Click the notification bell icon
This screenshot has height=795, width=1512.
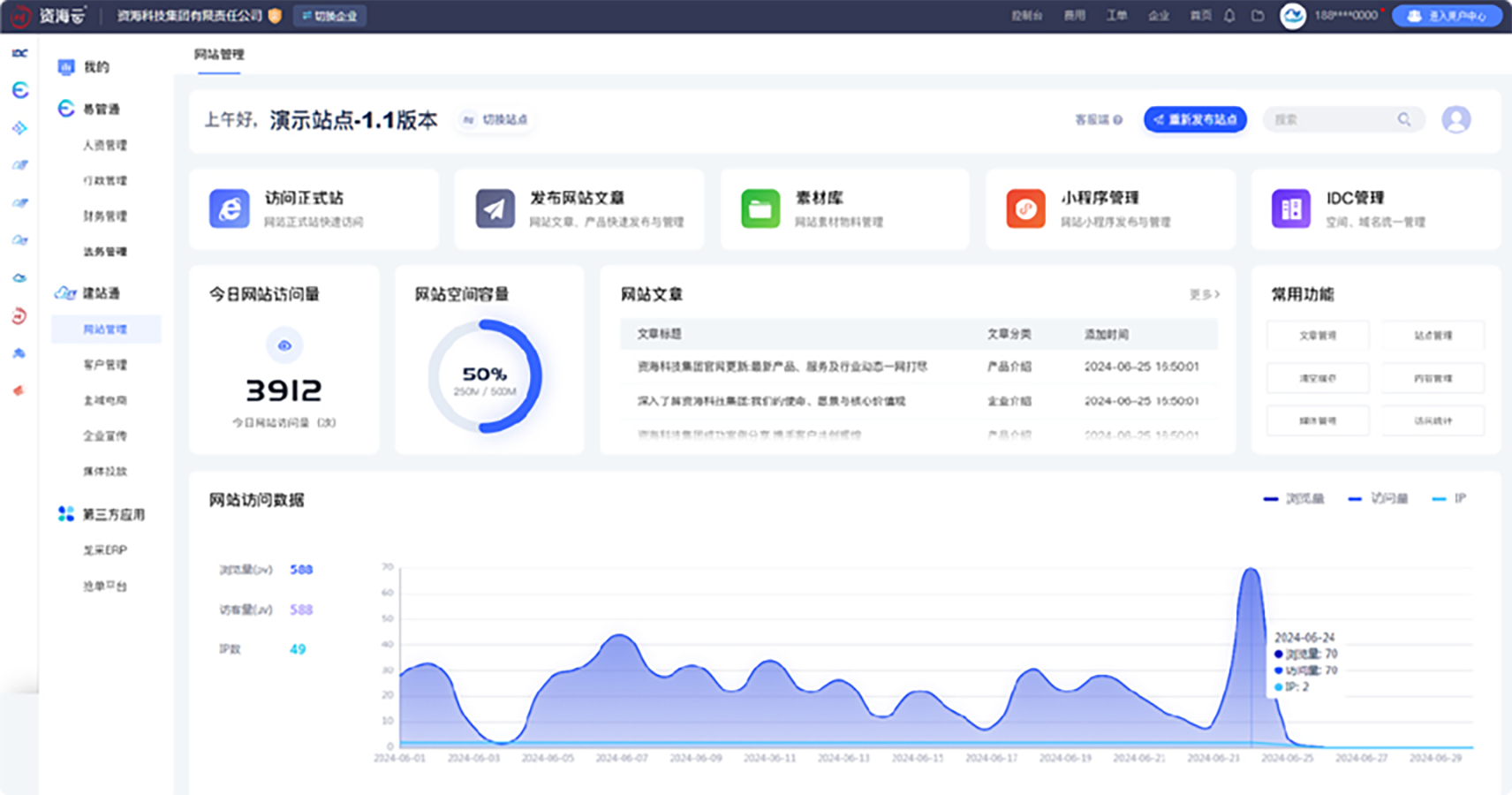1229,16
